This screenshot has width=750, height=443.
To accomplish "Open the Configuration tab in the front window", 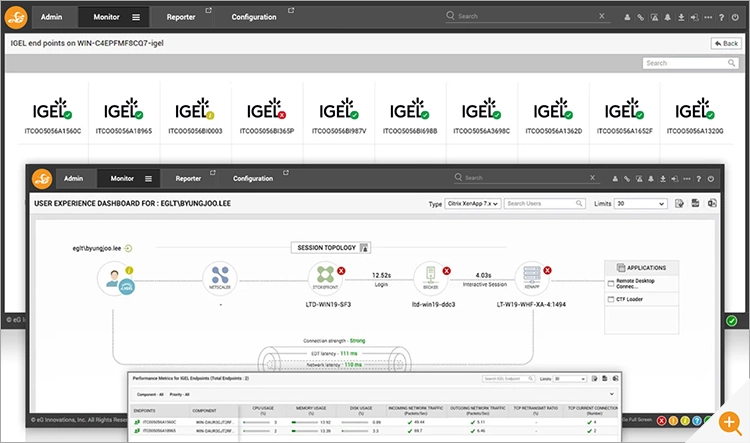I will [253, 178].
